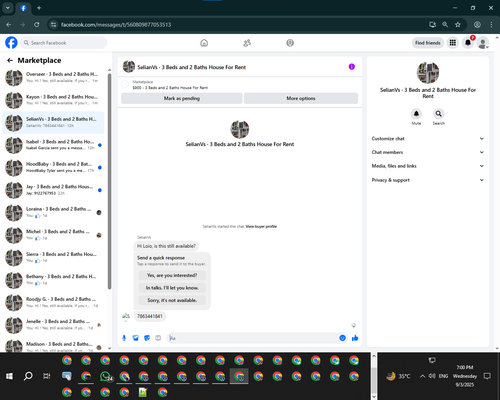Expand Media, files and links section

click(428, 166)
